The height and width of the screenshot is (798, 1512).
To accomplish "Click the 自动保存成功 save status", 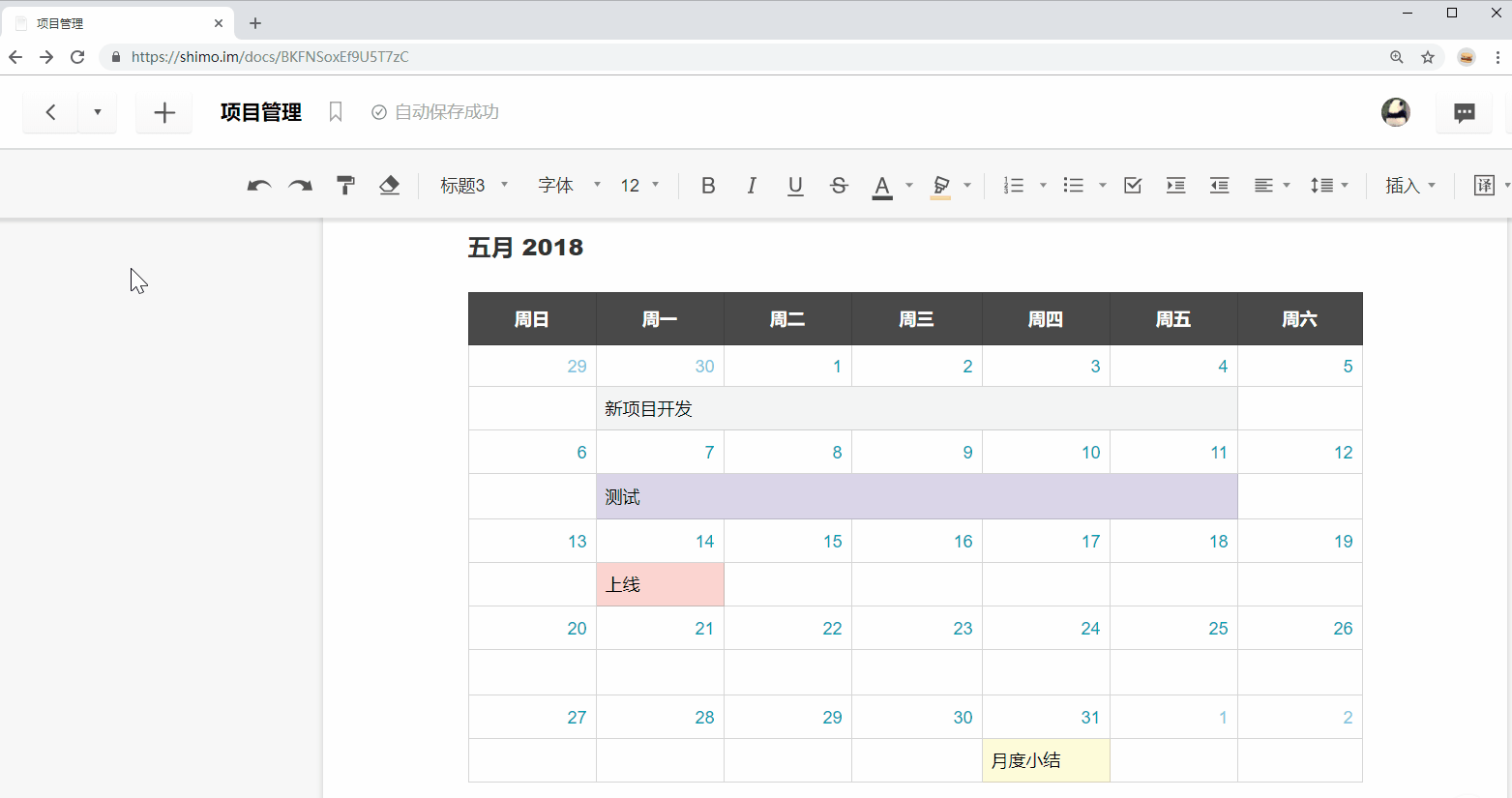I will pyautogui.click(x=435, y=112).
